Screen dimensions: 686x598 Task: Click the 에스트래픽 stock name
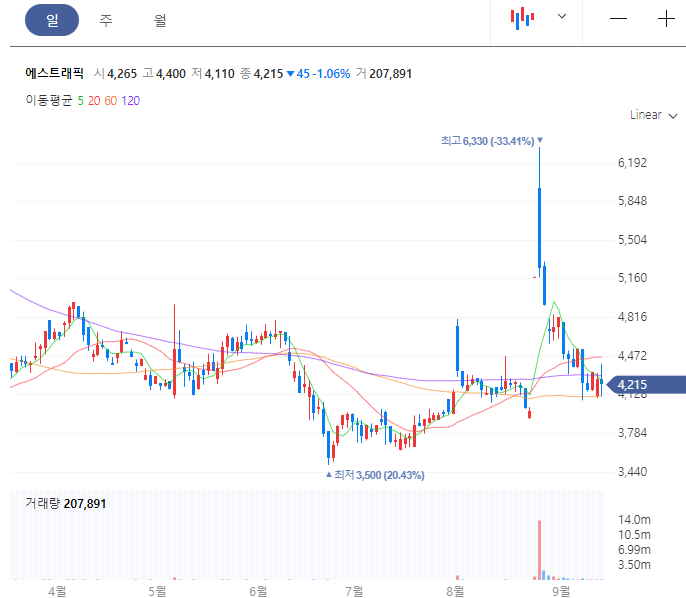pyautogui.click(x=54, y=73)
